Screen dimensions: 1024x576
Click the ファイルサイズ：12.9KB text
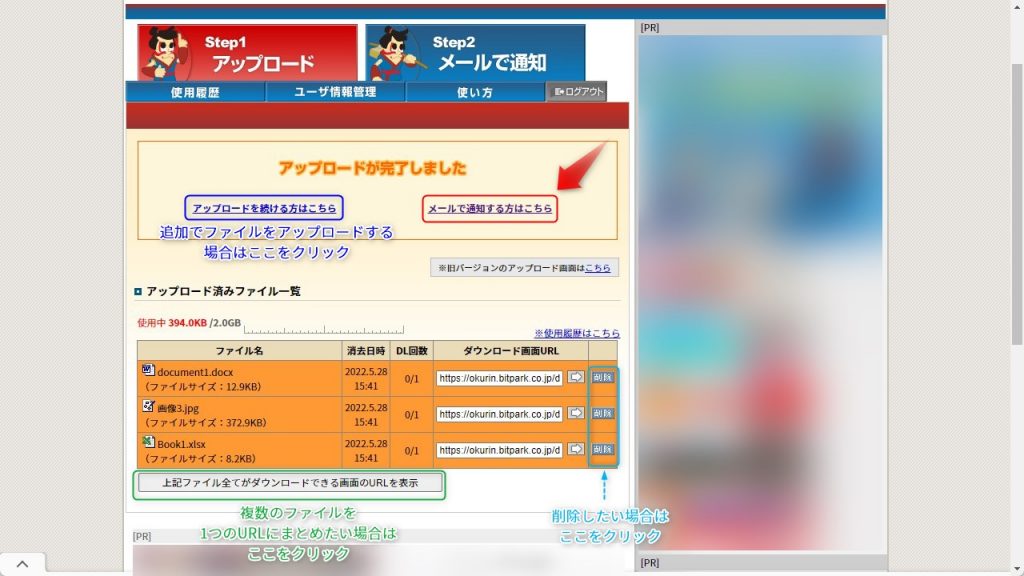[x=202, y=387]
